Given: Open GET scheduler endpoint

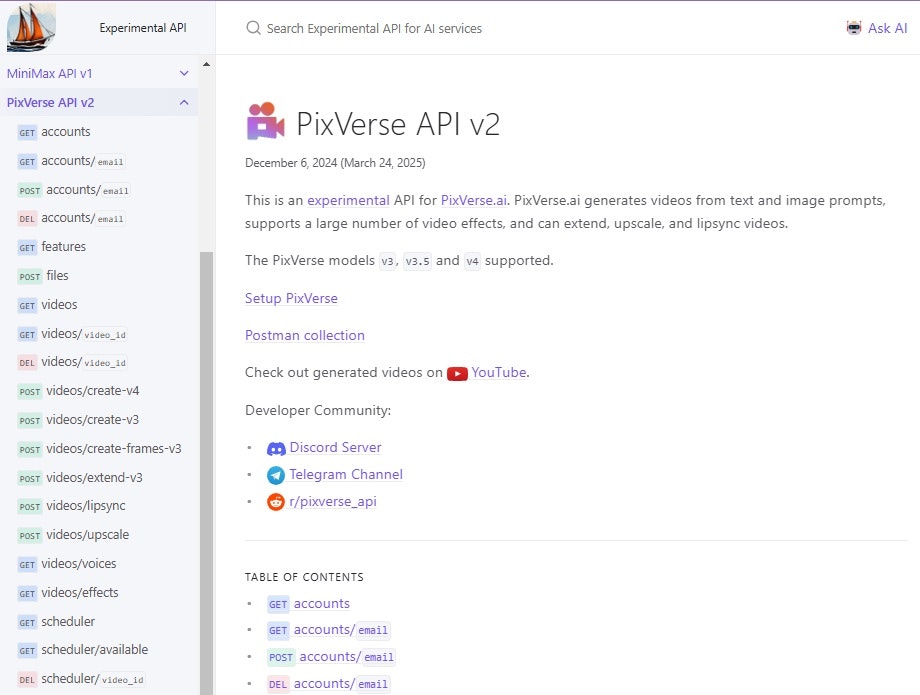Looking at the screenshot, I should point(56,622).
